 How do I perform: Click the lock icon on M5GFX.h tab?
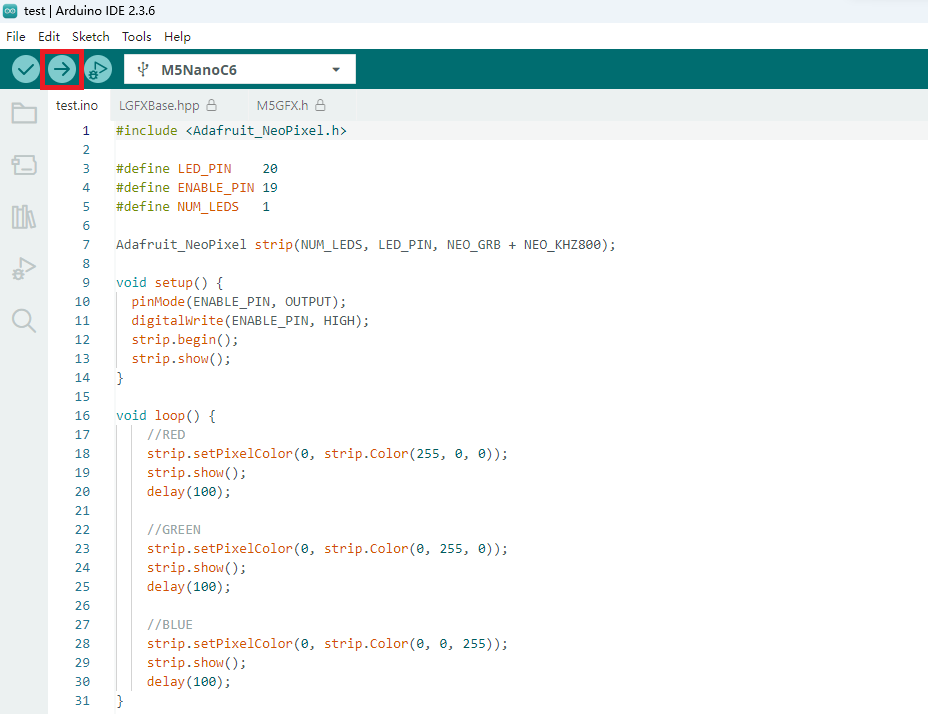[x=320, y=105]
